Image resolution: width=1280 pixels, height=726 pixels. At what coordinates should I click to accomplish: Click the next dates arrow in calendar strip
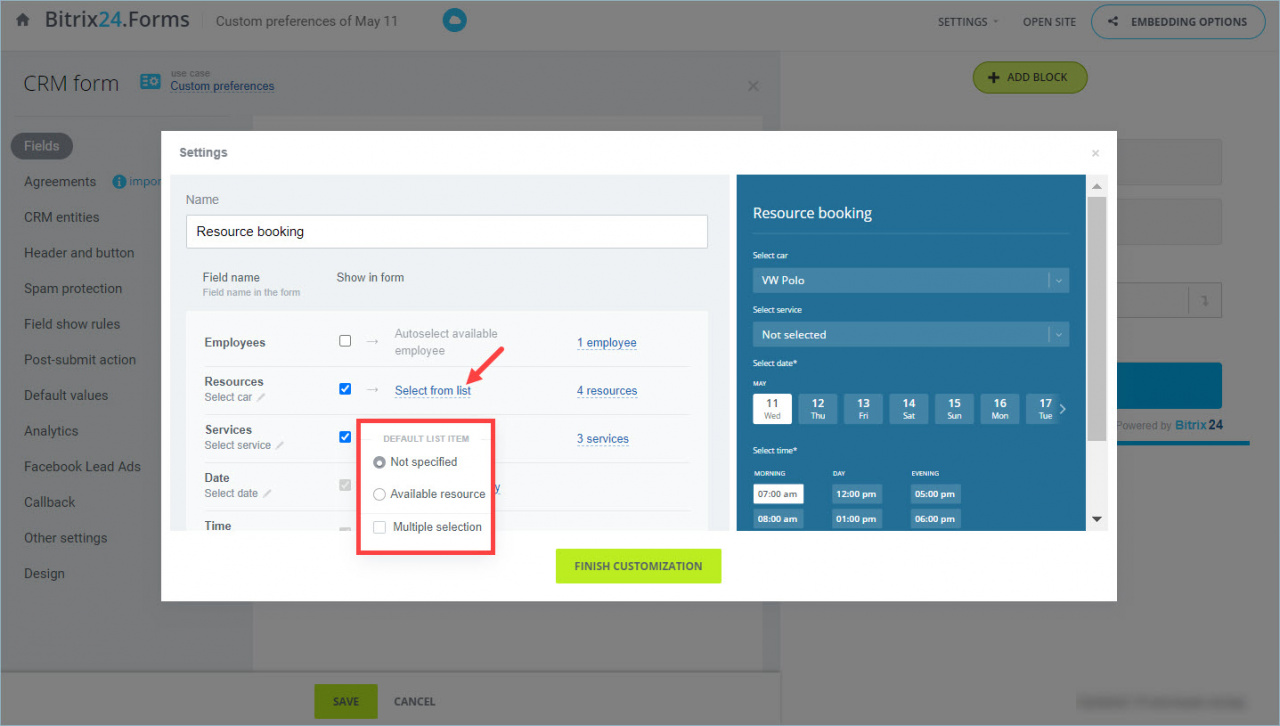[1062, 409]
